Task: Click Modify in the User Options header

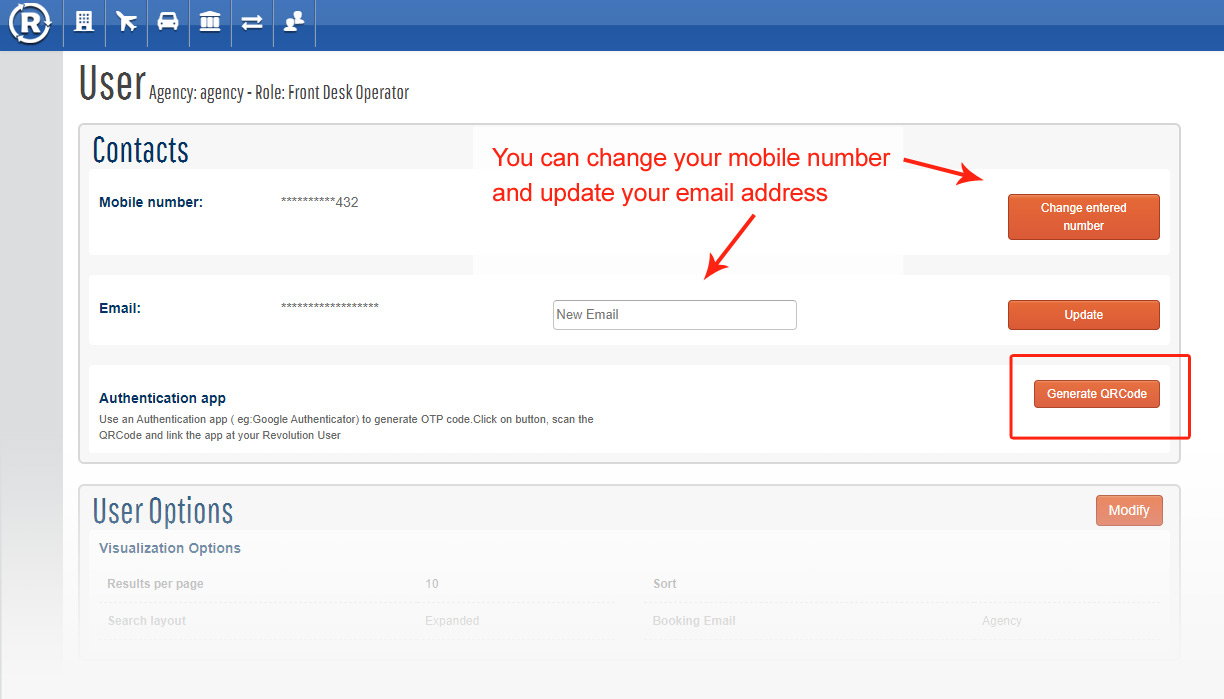Action: point(1129,510)
